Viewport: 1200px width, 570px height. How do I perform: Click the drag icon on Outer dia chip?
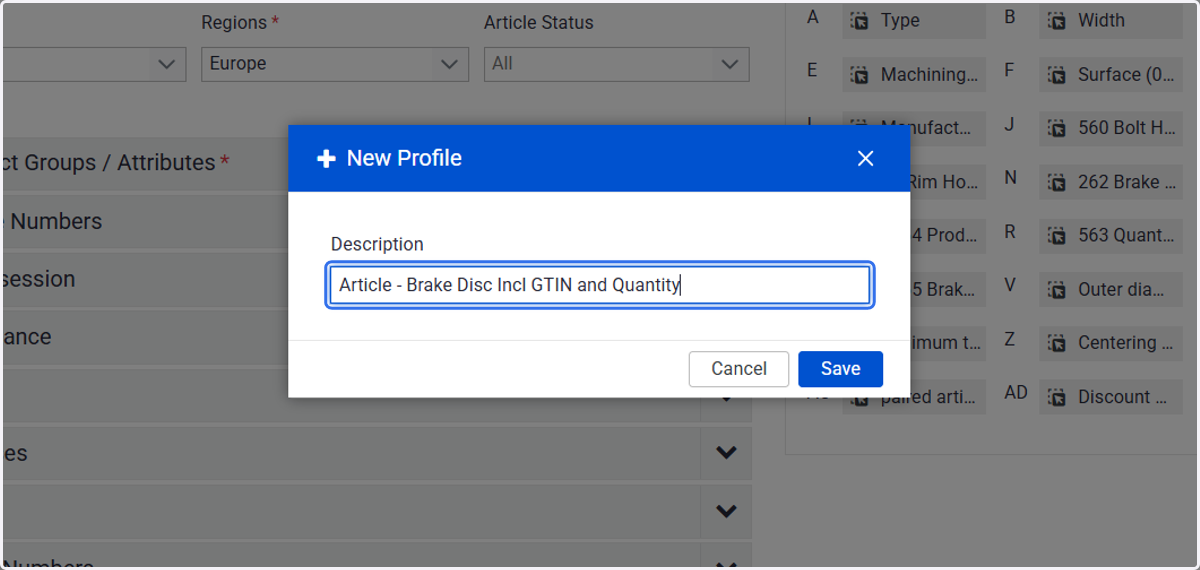[x=1056, y=290]
